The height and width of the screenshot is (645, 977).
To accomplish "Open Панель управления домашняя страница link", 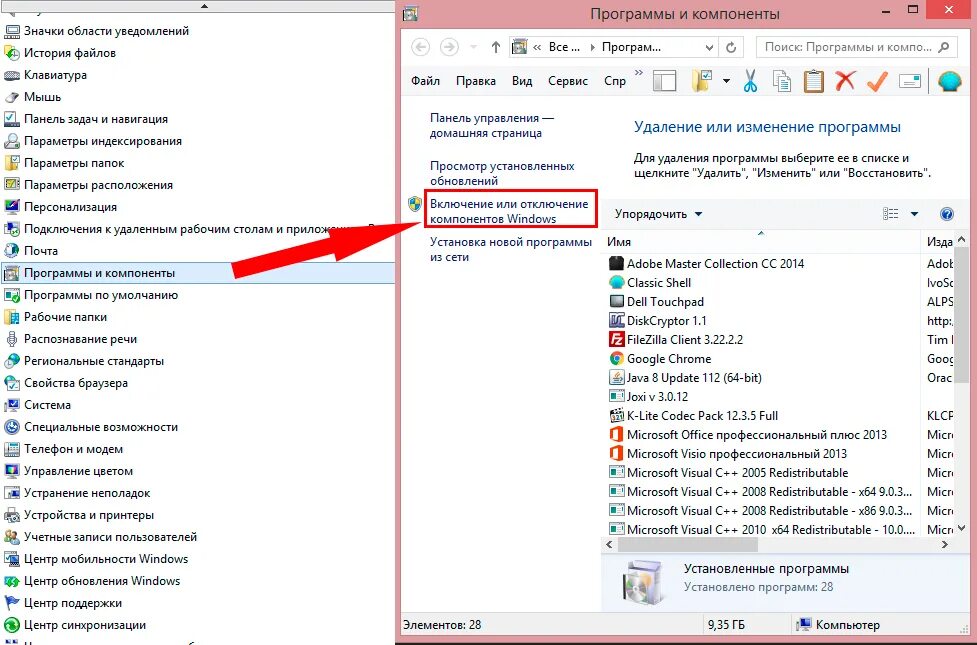I will (492, 125).
